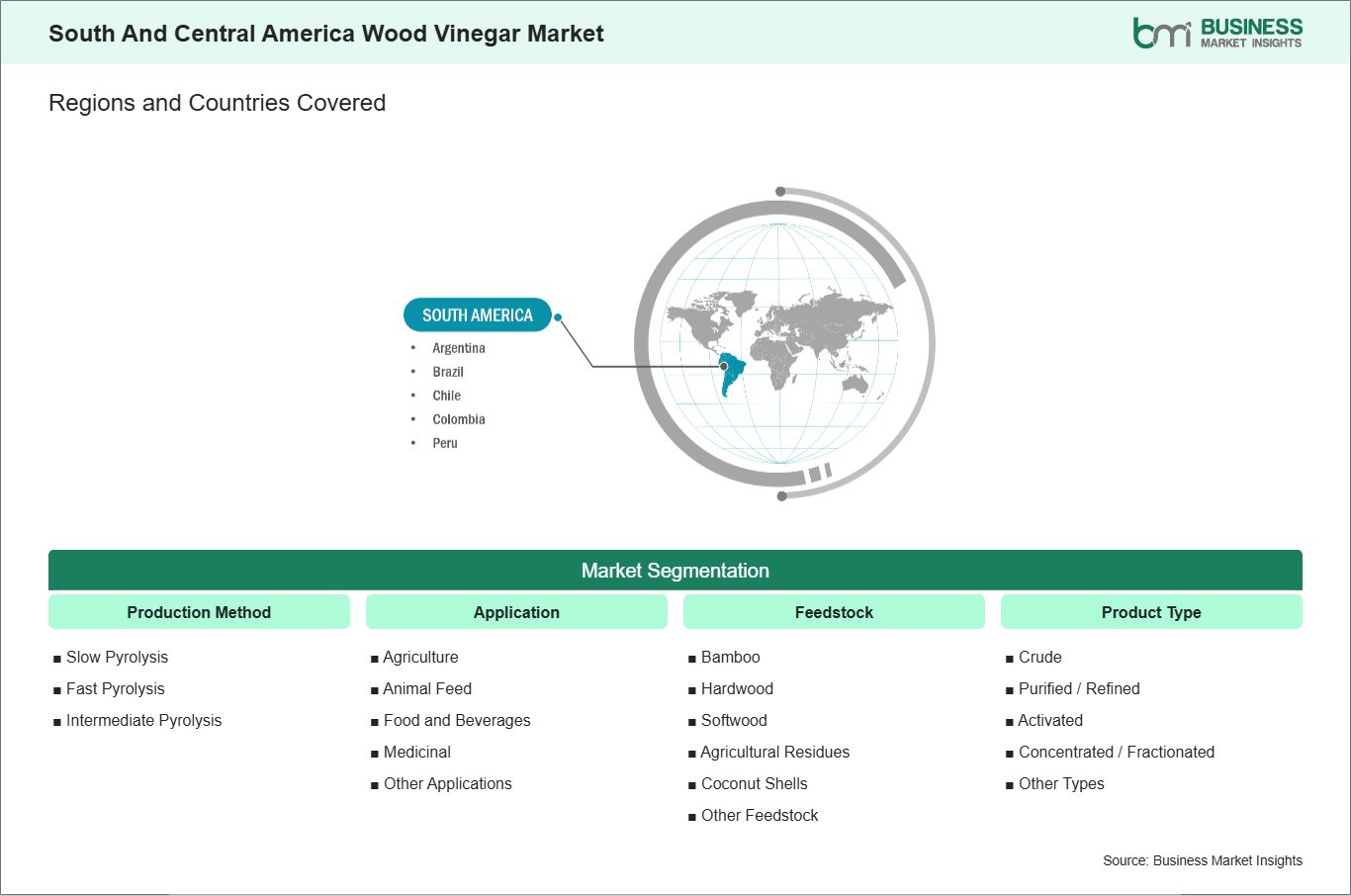Click 'Activated' under Product Type
Image resolution: width=1351 pixels, height=896 pixels.
point(1050,720)
